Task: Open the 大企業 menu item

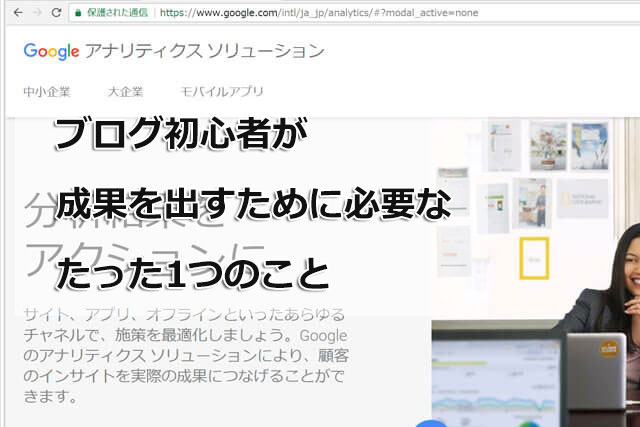Action: click(125, 92)
